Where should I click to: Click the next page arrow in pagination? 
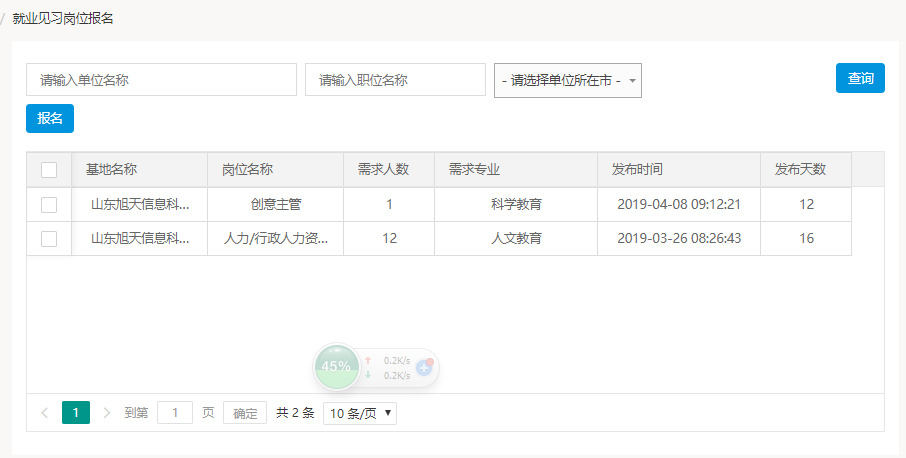107,413
